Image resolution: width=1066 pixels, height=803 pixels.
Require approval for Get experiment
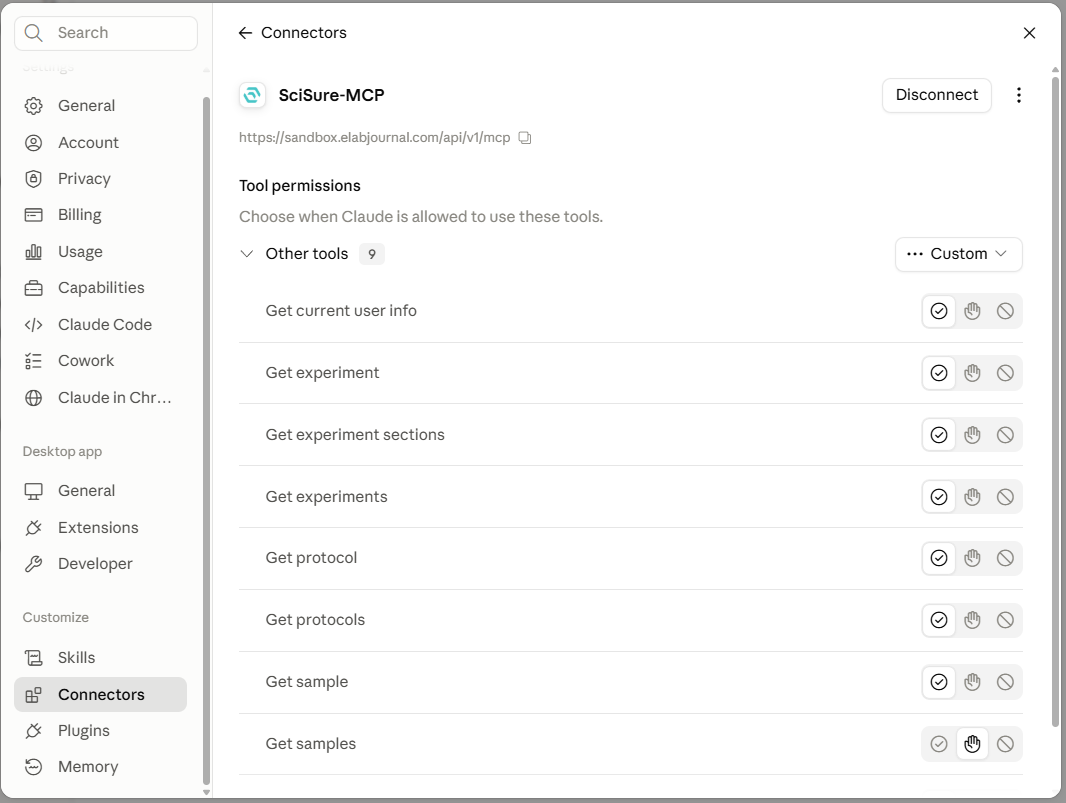pos(972,373)
